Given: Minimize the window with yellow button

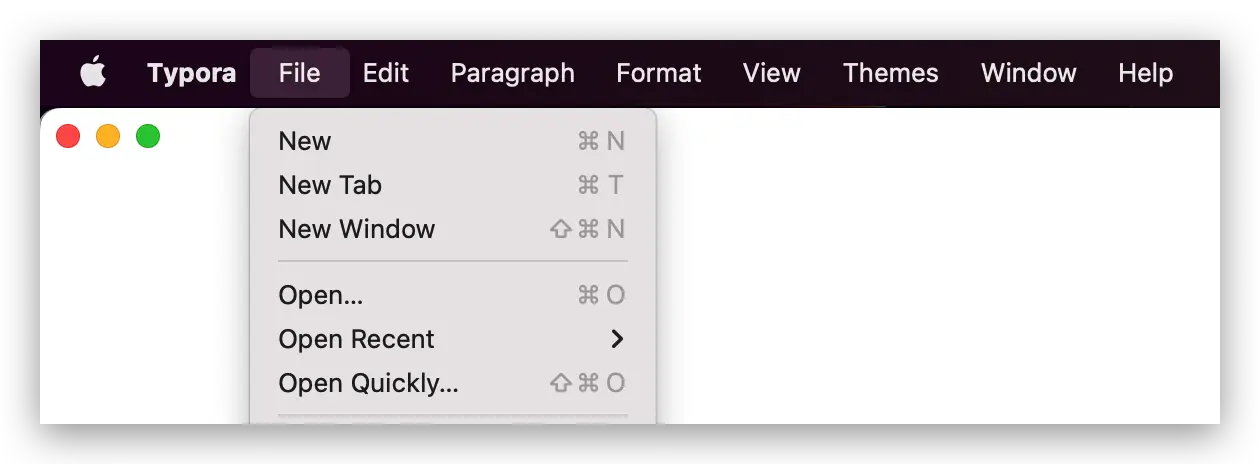Looking at the screenshot, I should click(108, 136).
